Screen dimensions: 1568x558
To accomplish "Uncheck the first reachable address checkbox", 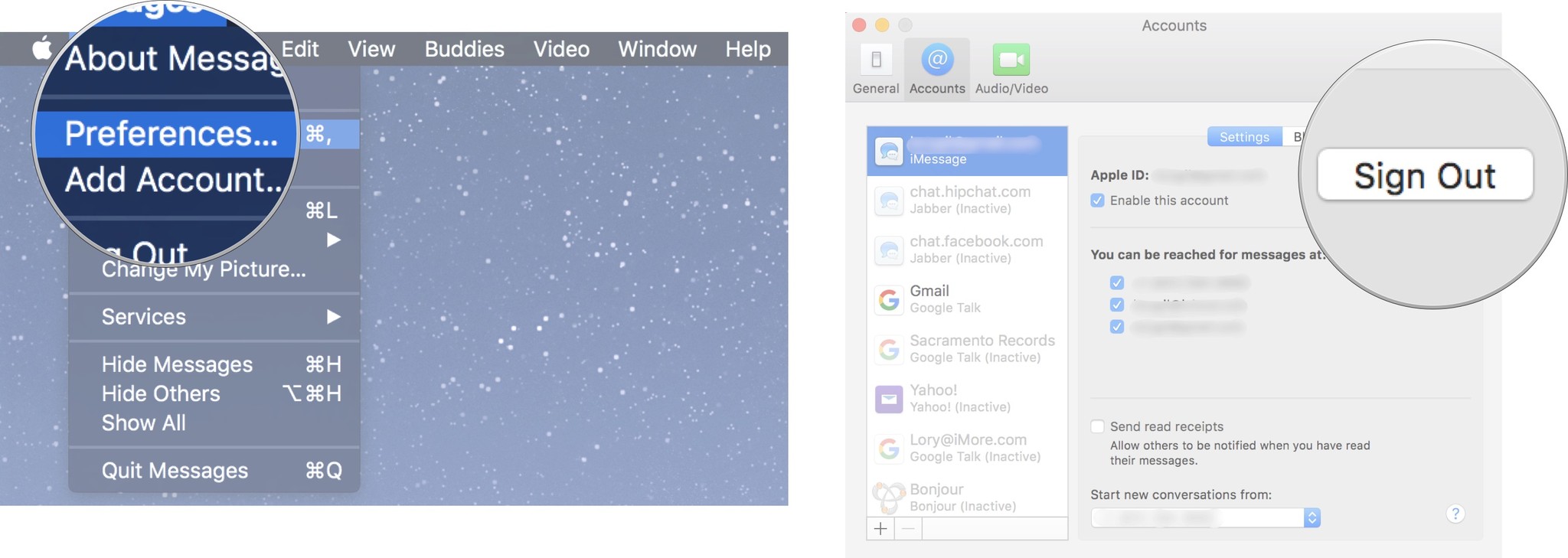I will [x=1117, y=282].
